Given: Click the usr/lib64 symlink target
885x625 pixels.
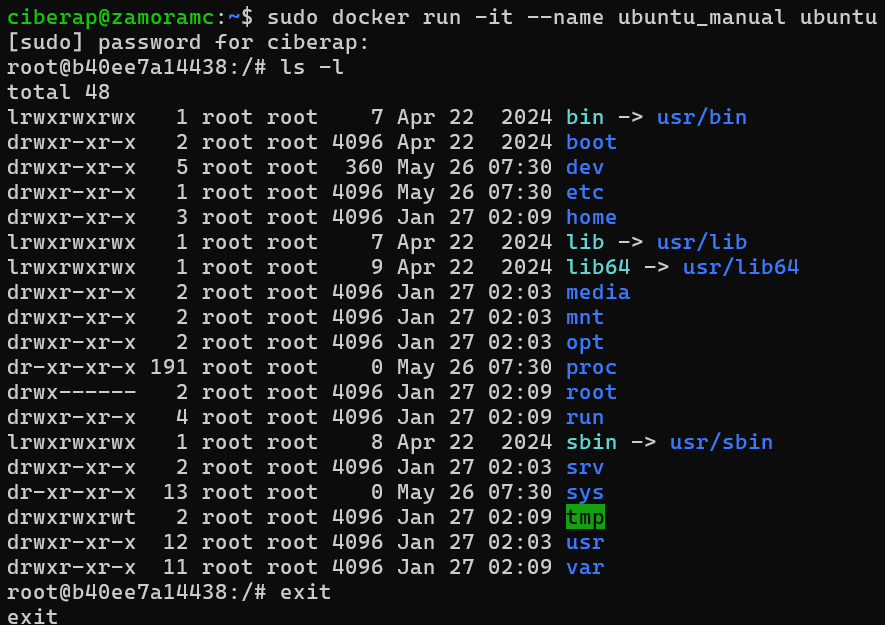Looking at the screenshot, I should (741, 267).
